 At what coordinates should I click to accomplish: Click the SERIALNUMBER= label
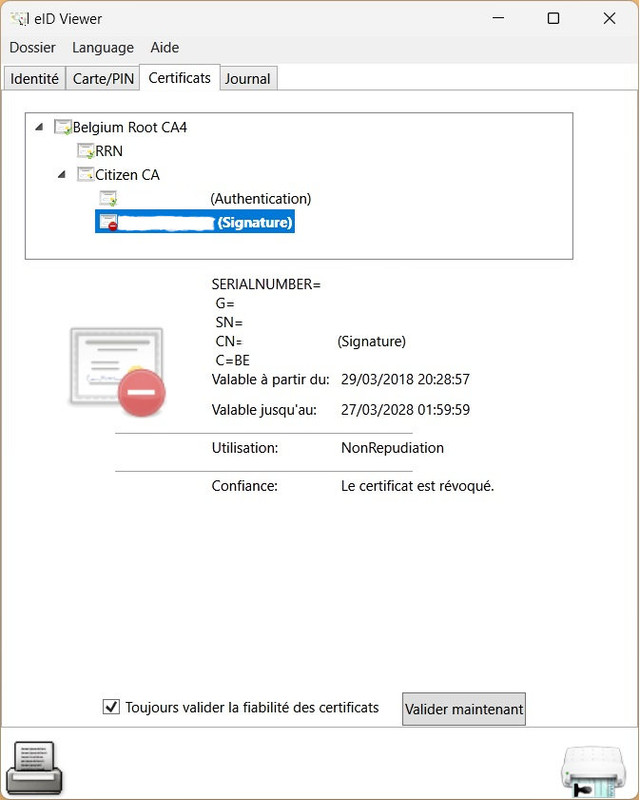pyautogui.click(x=266, y=284)
